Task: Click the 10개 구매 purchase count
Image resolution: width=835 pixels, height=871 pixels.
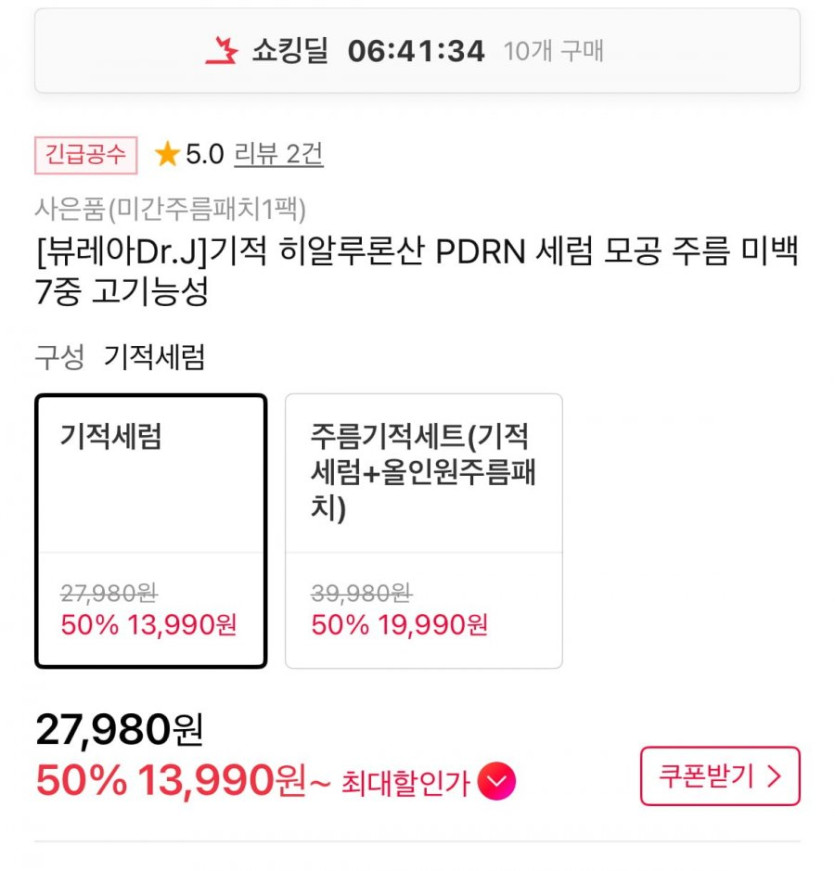Action: 554,51
